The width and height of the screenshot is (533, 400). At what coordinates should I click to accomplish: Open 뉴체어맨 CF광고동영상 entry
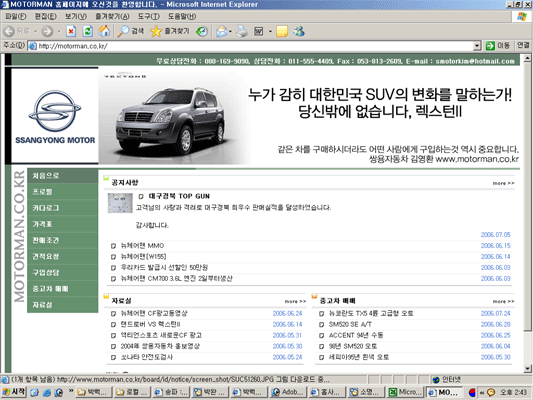point(154,313)
